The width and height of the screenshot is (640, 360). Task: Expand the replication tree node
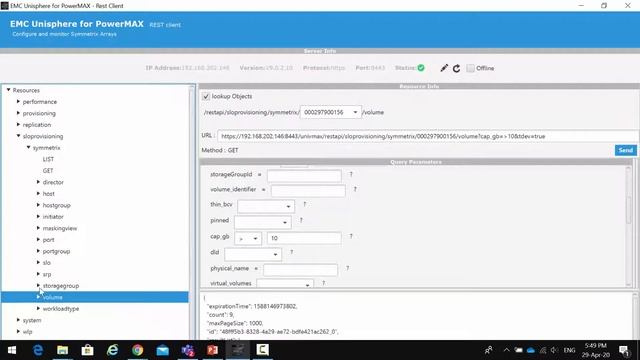tap(18, 124)
